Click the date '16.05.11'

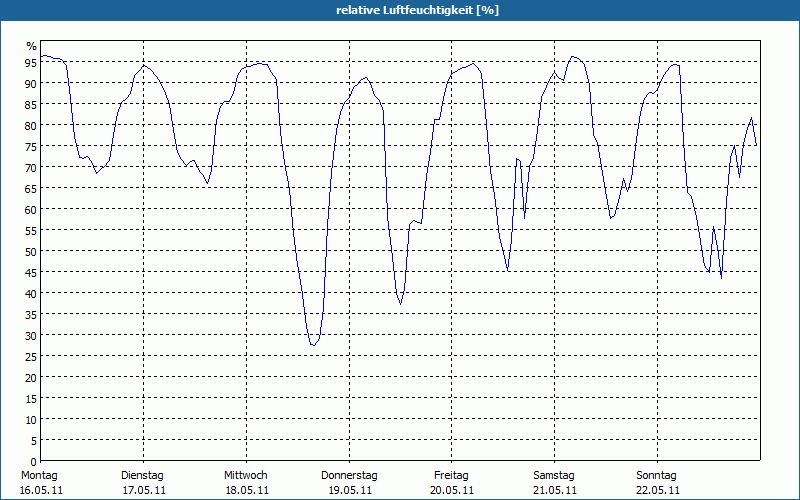[41, 490]
